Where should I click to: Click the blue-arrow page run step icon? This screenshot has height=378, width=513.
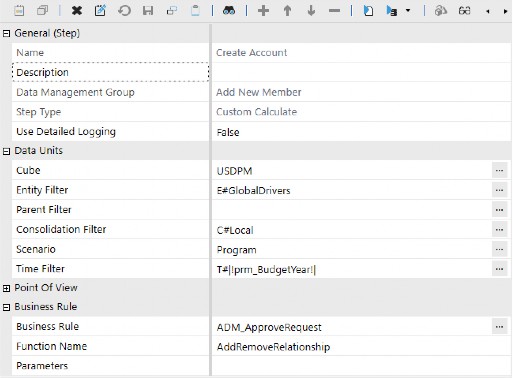tap(368, 11)
